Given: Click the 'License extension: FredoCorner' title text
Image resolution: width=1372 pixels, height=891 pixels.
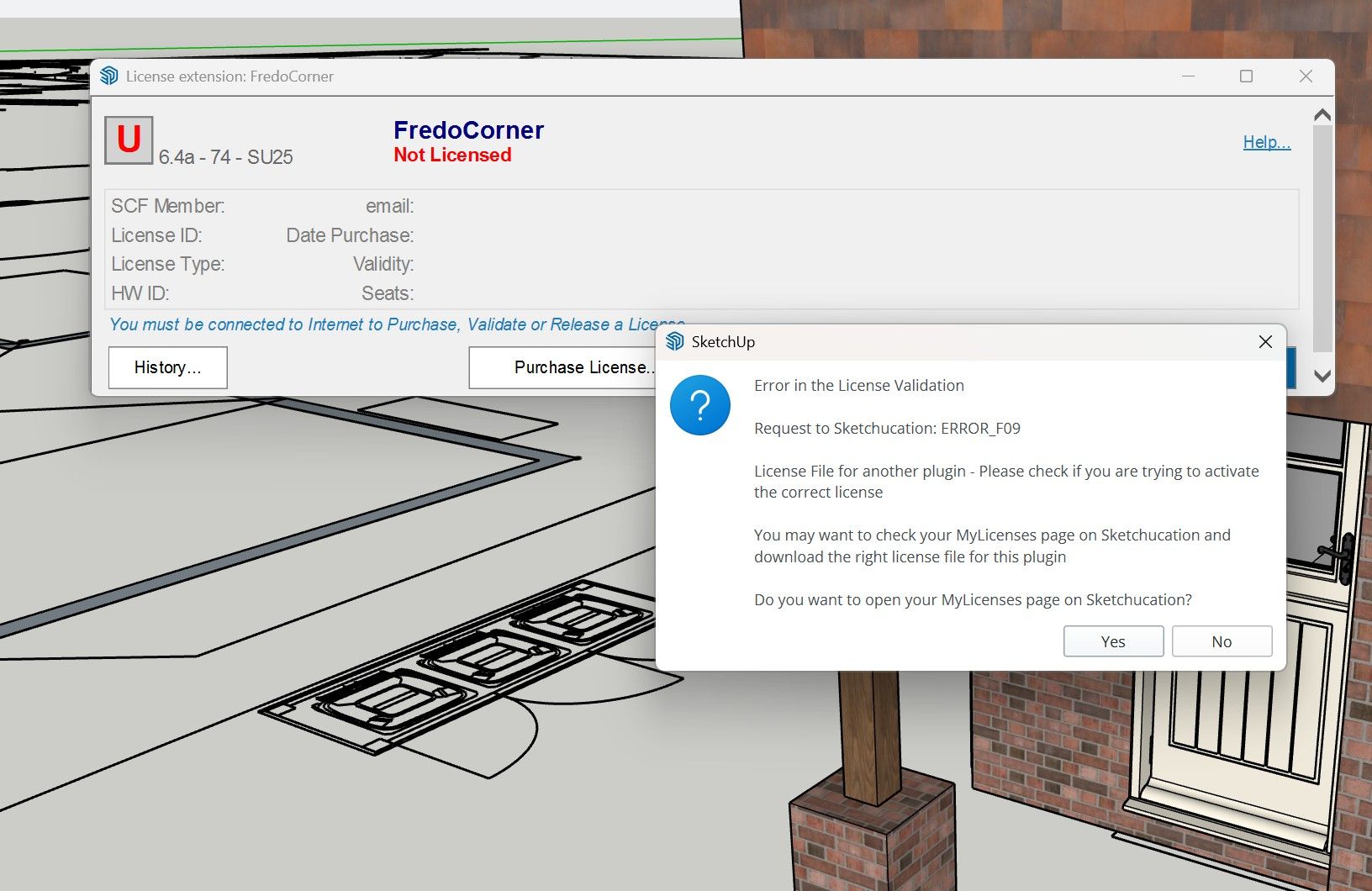Looking at the screenshot, I should [x=230, y=76].
